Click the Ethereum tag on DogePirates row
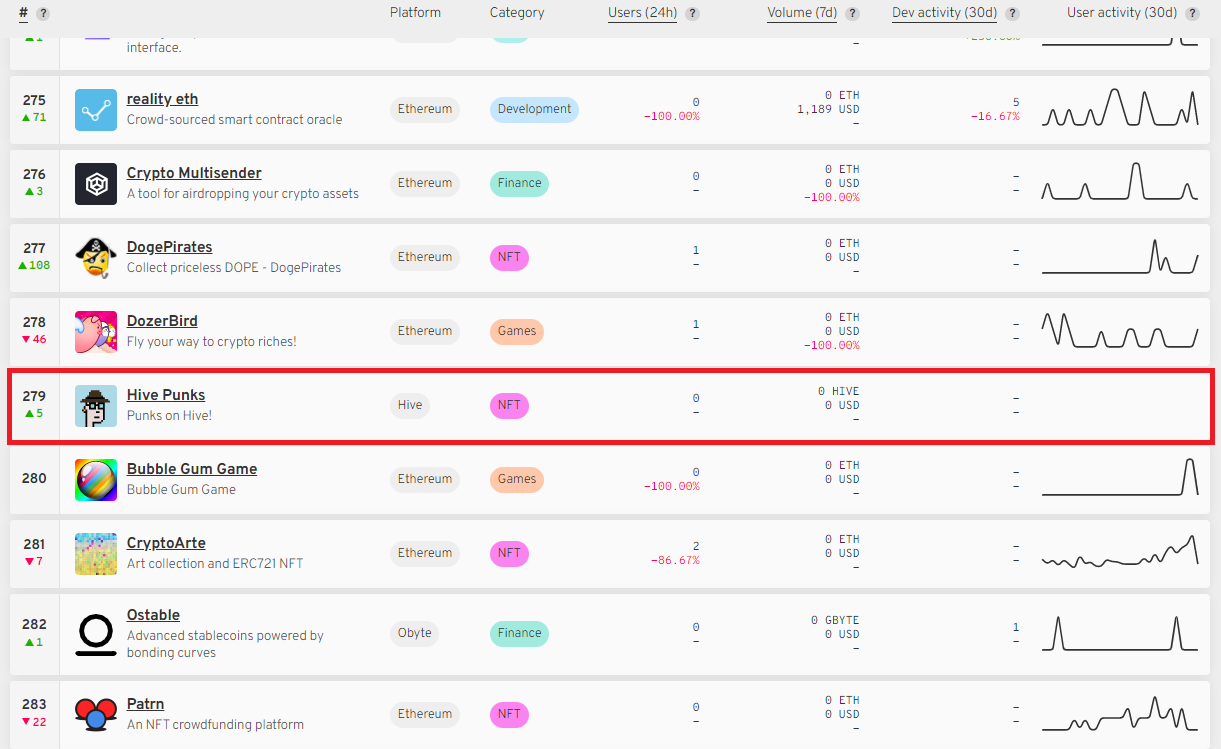1221x749 pixels. (x=425, y=257)
